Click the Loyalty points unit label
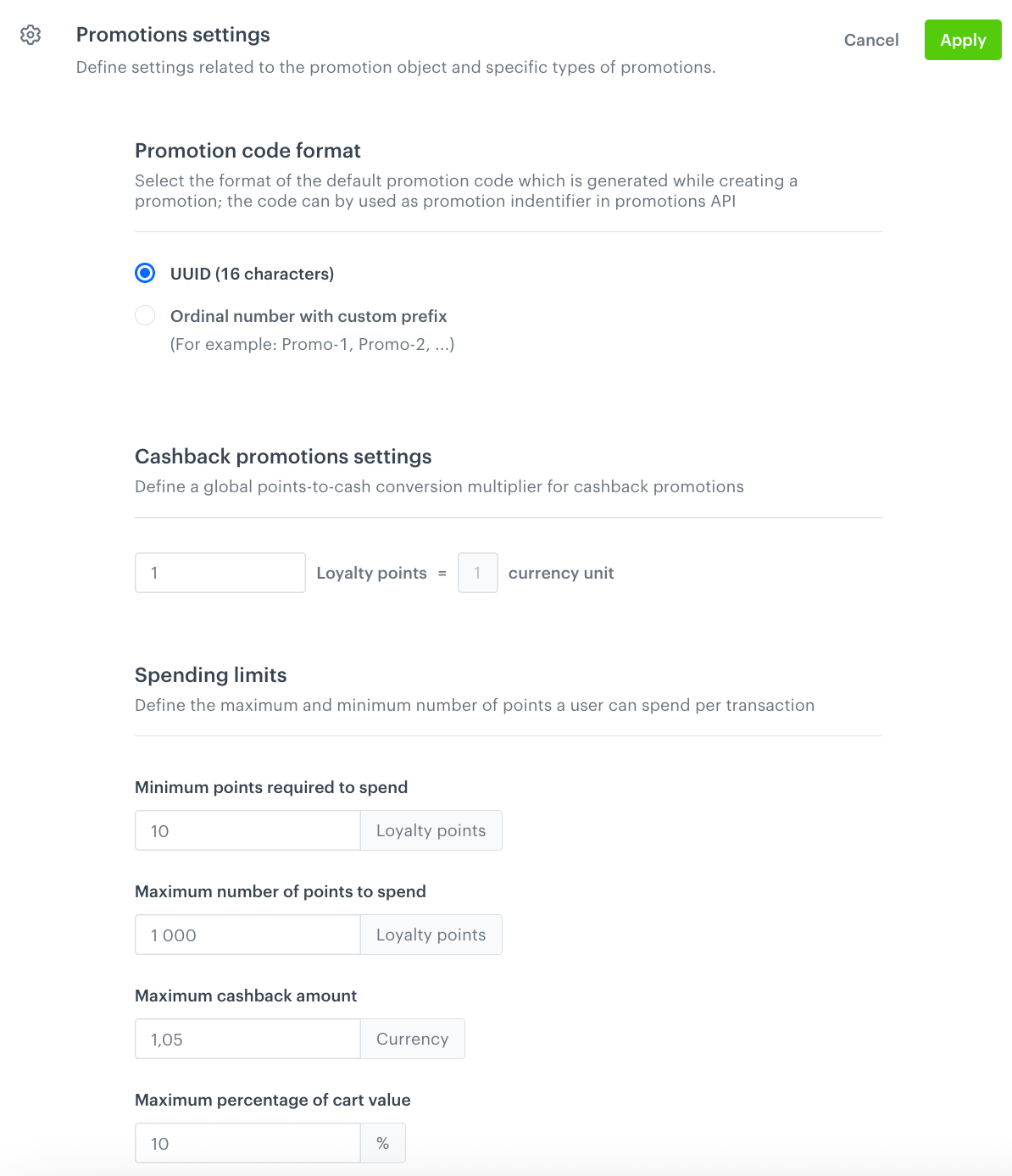 [431, 830]
